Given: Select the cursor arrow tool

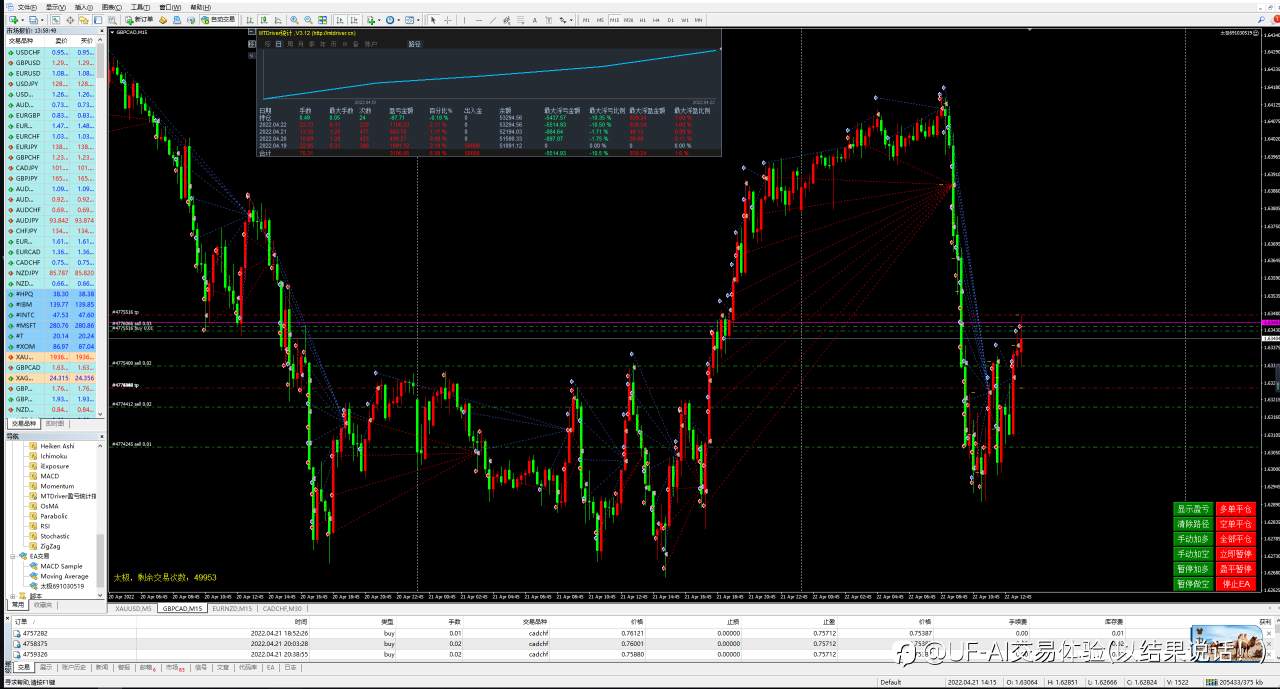Looking at the screenshot, I should (433, 19).
